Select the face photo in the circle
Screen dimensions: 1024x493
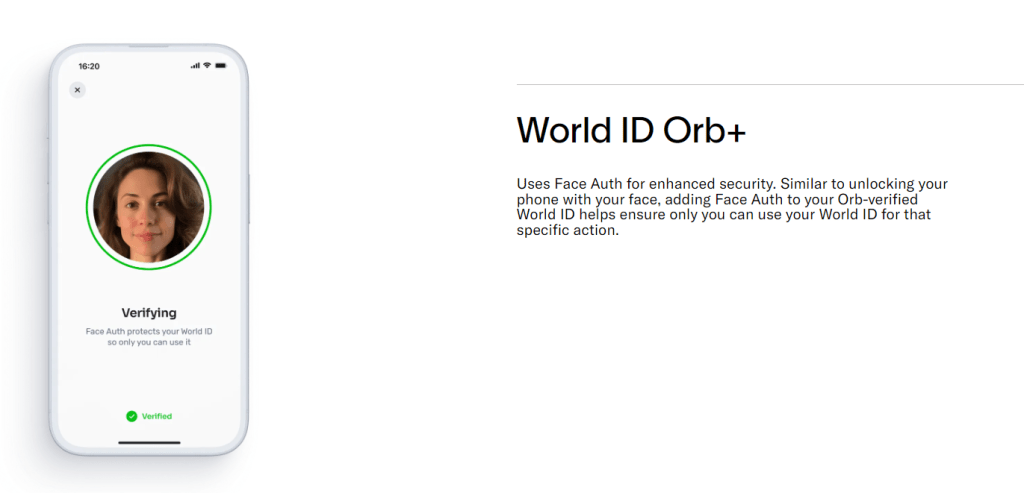point(148,207)
